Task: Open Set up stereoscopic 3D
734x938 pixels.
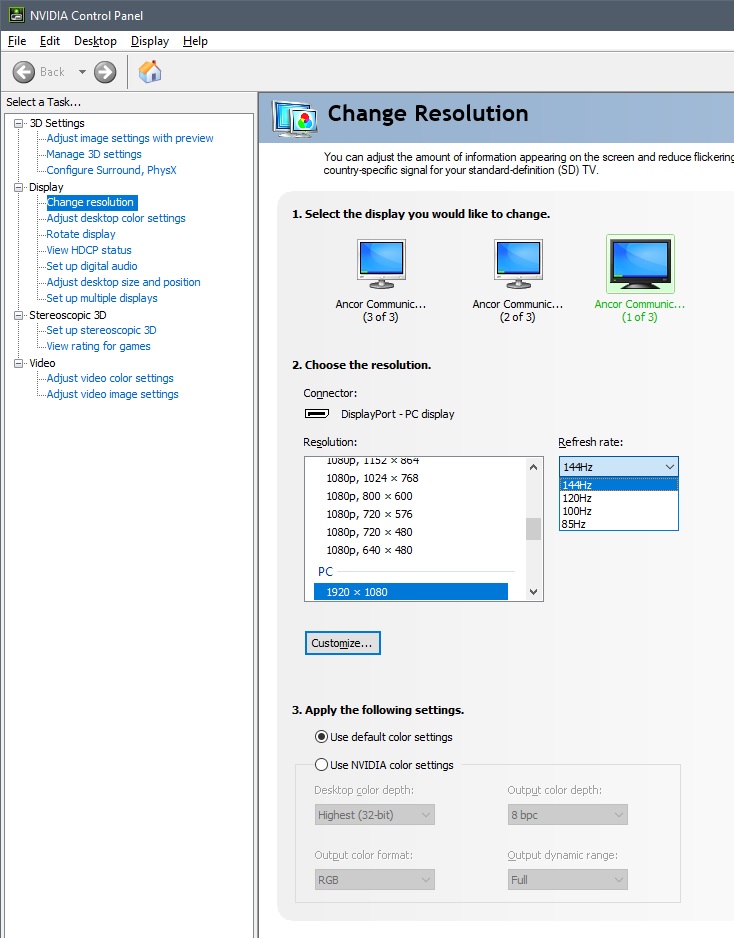Action: pos(101,330)
